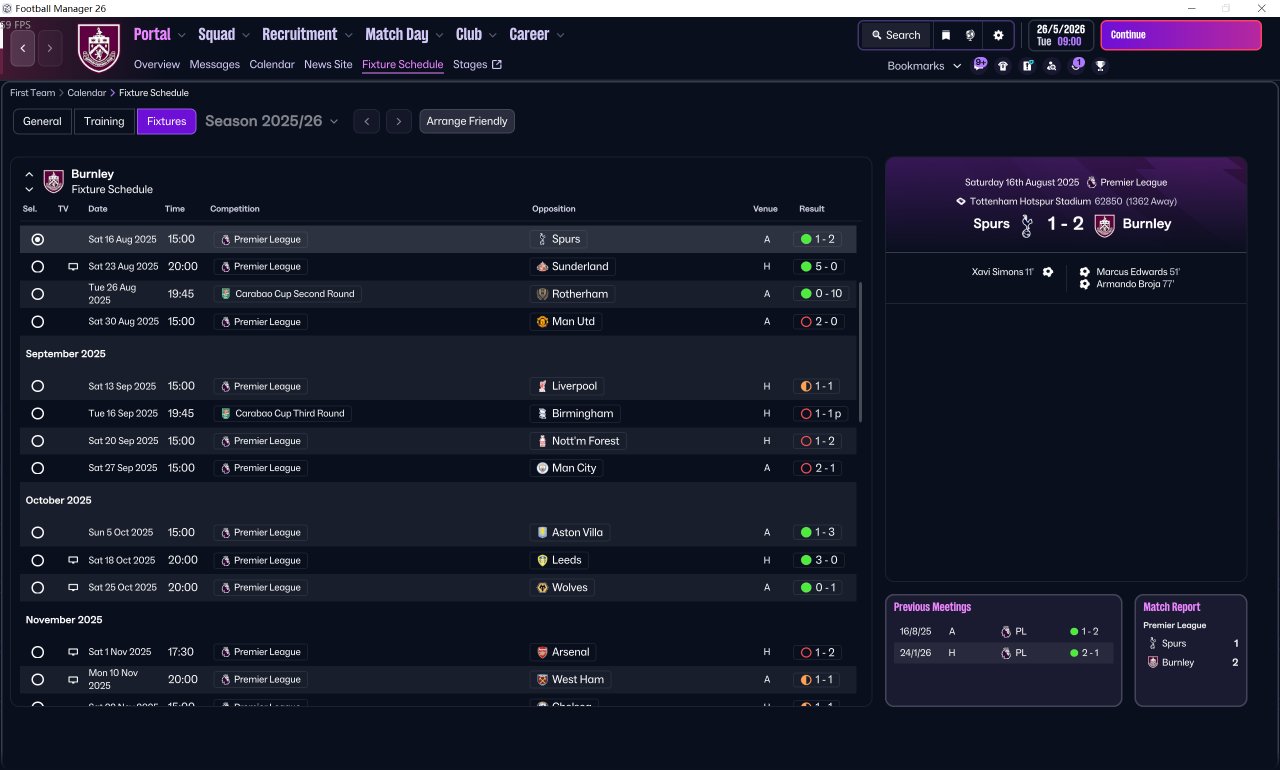The image size is (1280, 770).
Task: Open the Calendar sub-menu item
Action: [272, 64]
